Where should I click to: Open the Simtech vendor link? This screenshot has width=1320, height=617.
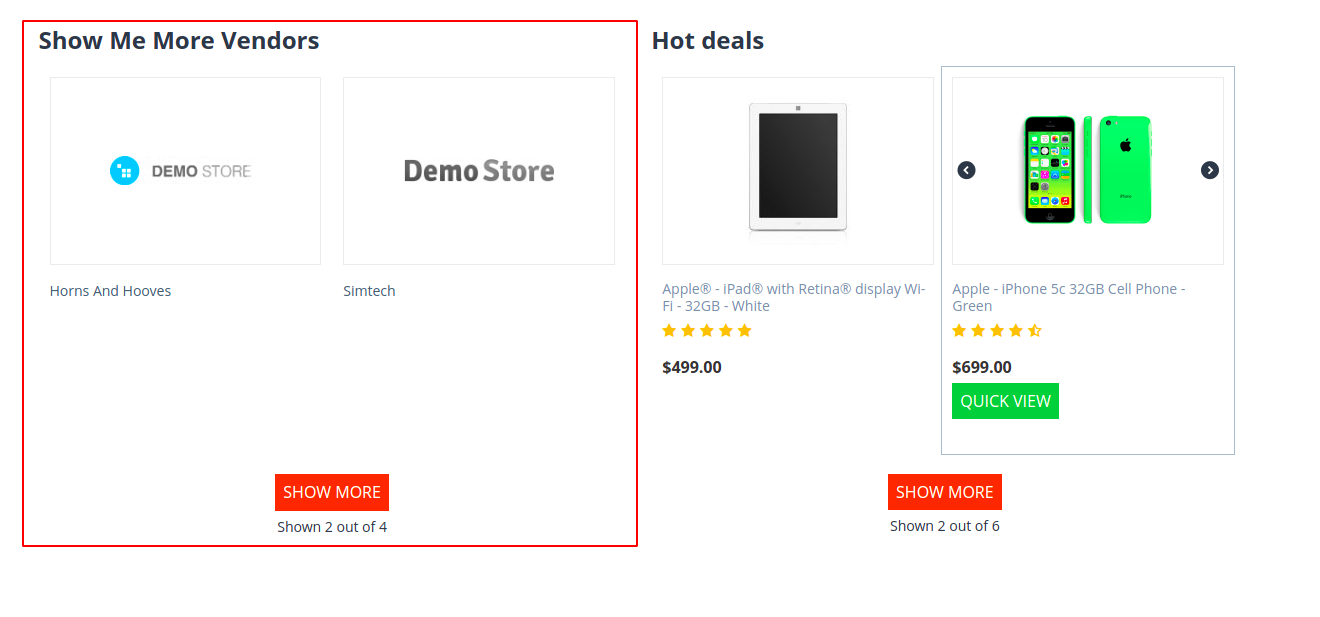point(369,291)
